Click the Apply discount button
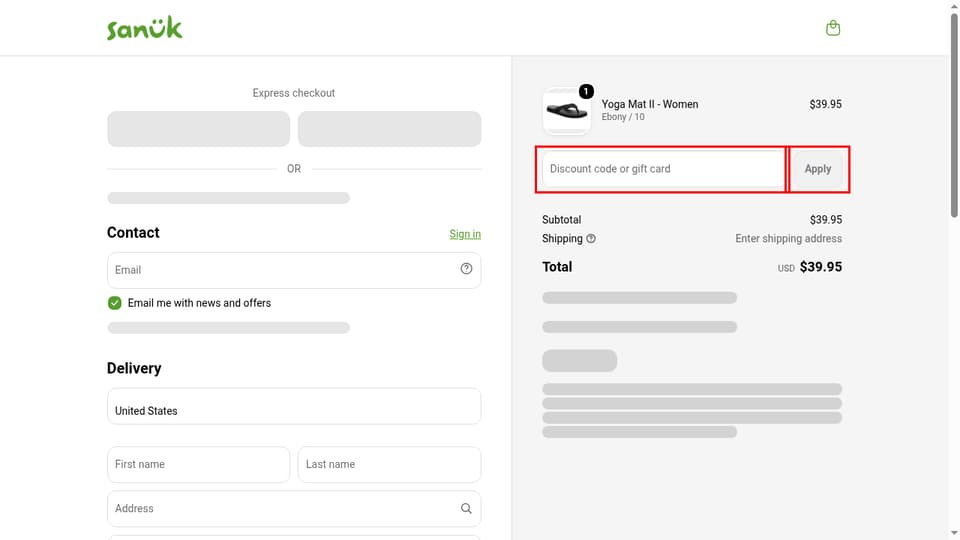 click(818, 169)
